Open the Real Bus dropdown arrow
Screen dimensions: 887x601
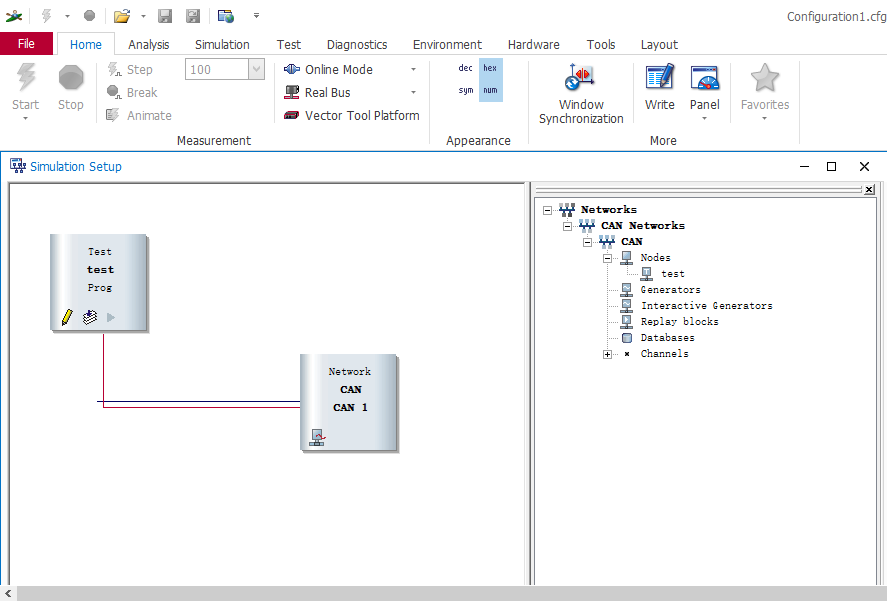point(414,92)
